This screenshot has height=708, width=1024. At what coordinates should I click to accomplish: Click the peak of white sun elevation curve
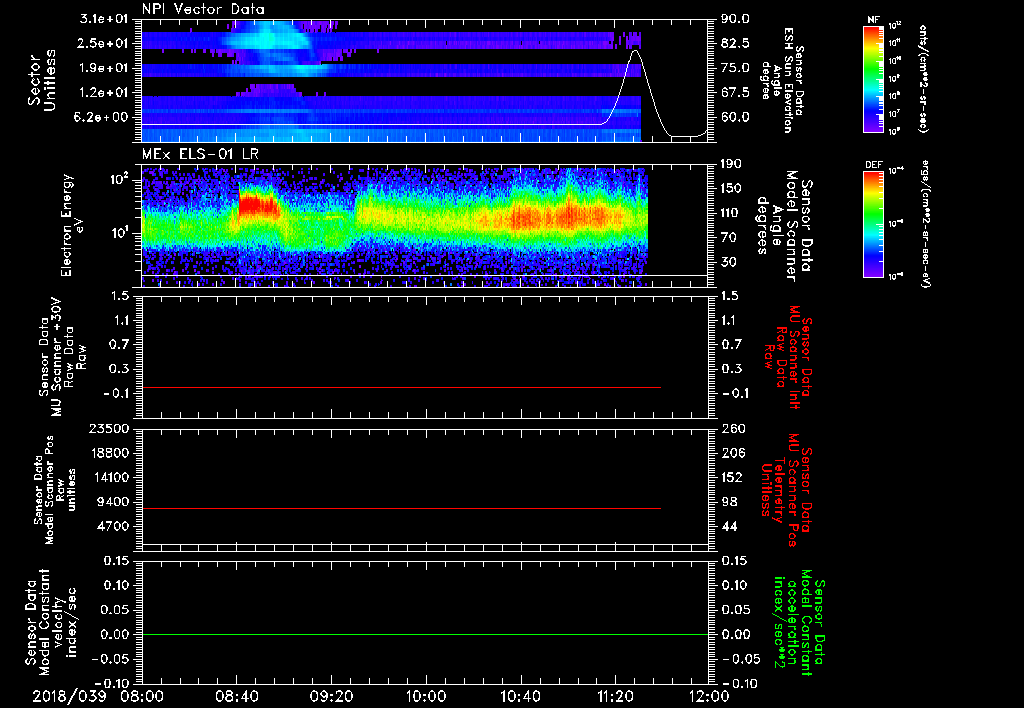click(635, 51)
